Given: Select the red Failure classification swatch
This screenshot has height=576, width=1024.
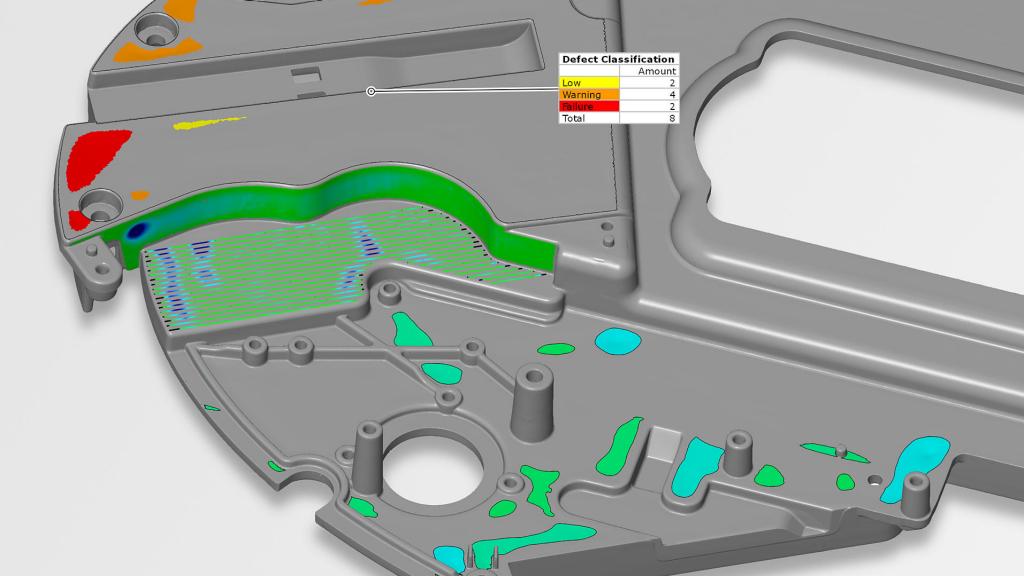Looking at the screenshot, I should pos(589,106).
